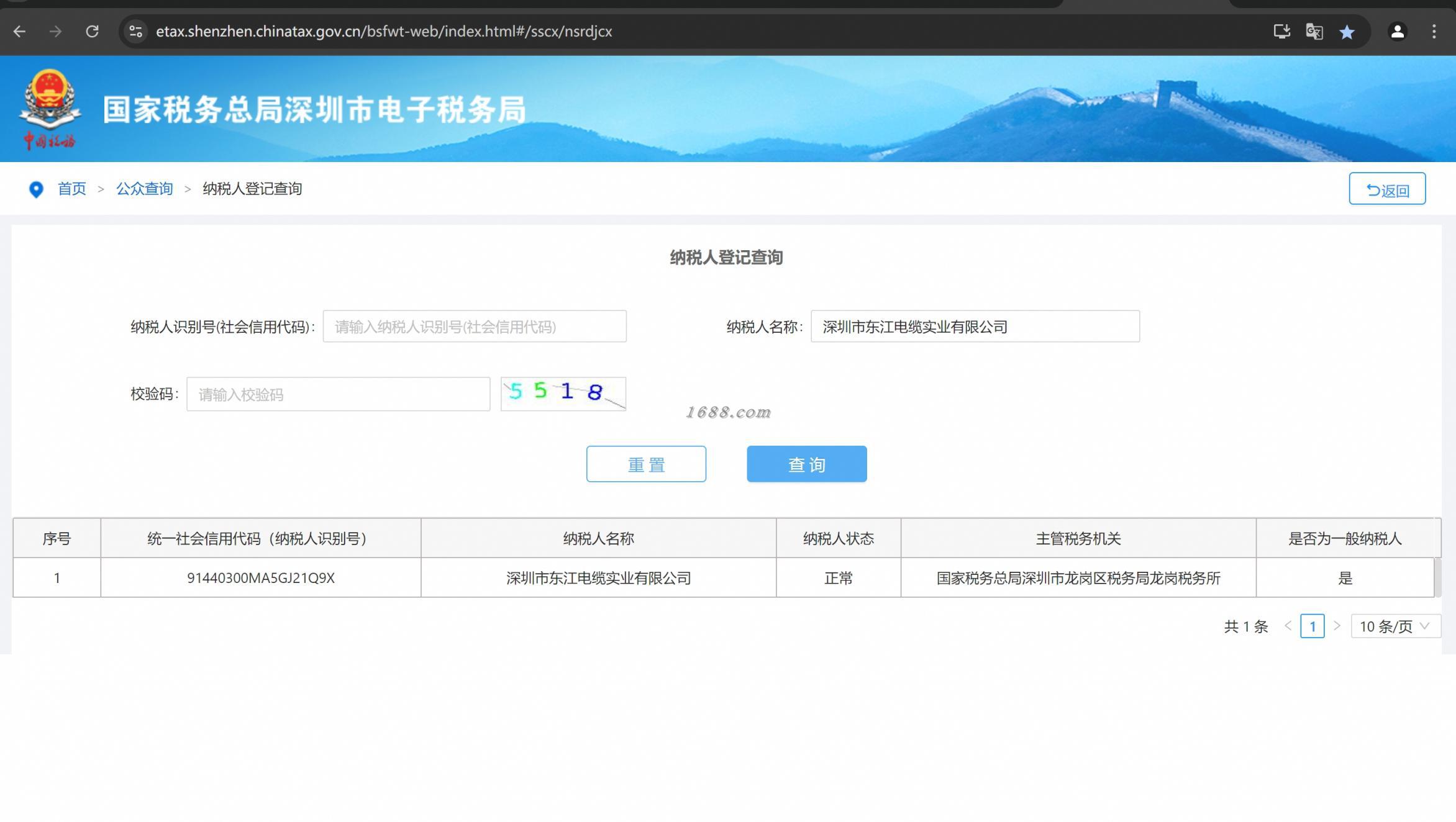Screen dimensions: 1456x822
Task: Select the credit code 91440300MA5GJ21Q9X cell
Action: coord(261,578)
